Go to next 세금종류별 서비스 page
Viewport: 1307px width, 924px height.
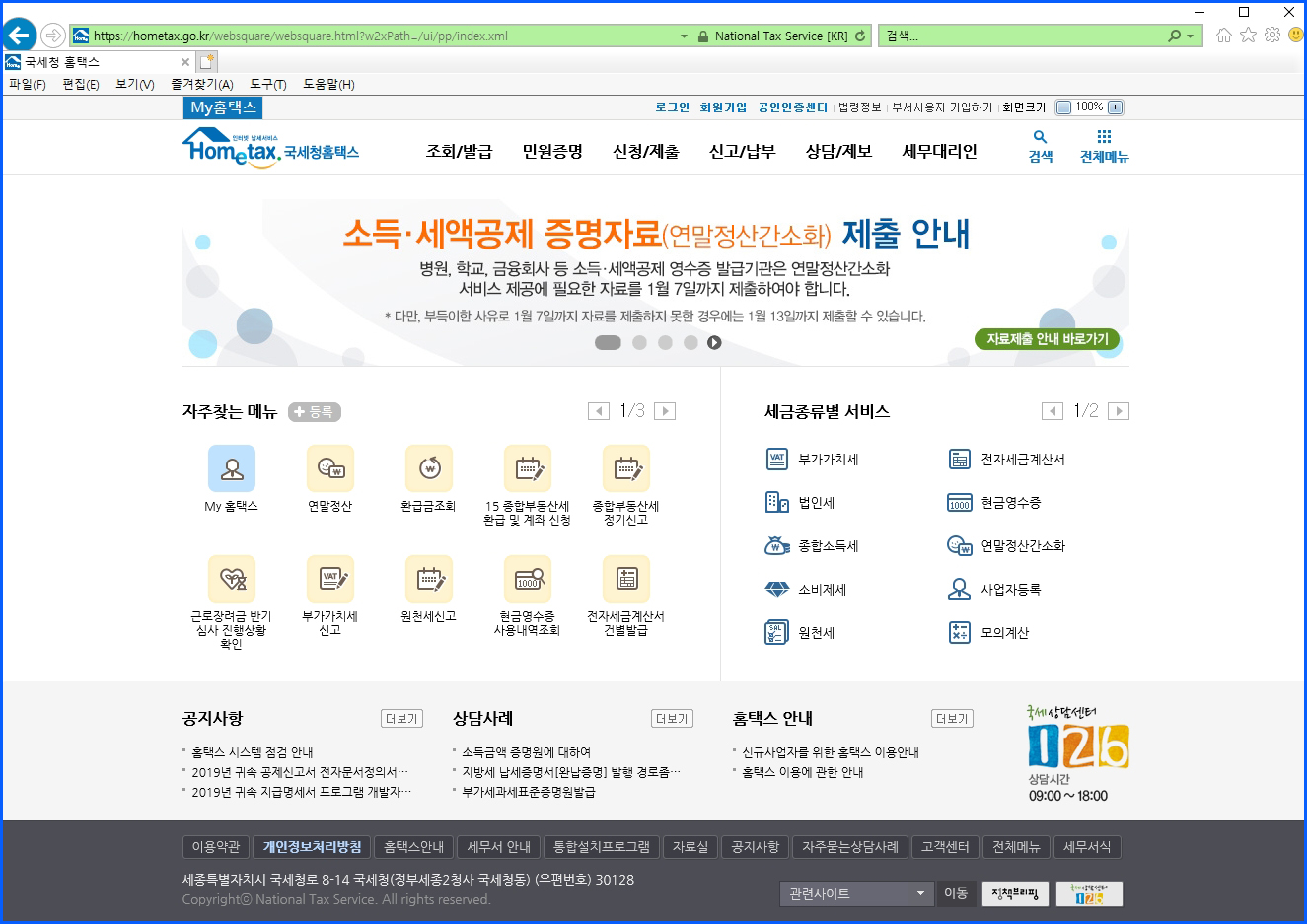(x=1119, y=411)
